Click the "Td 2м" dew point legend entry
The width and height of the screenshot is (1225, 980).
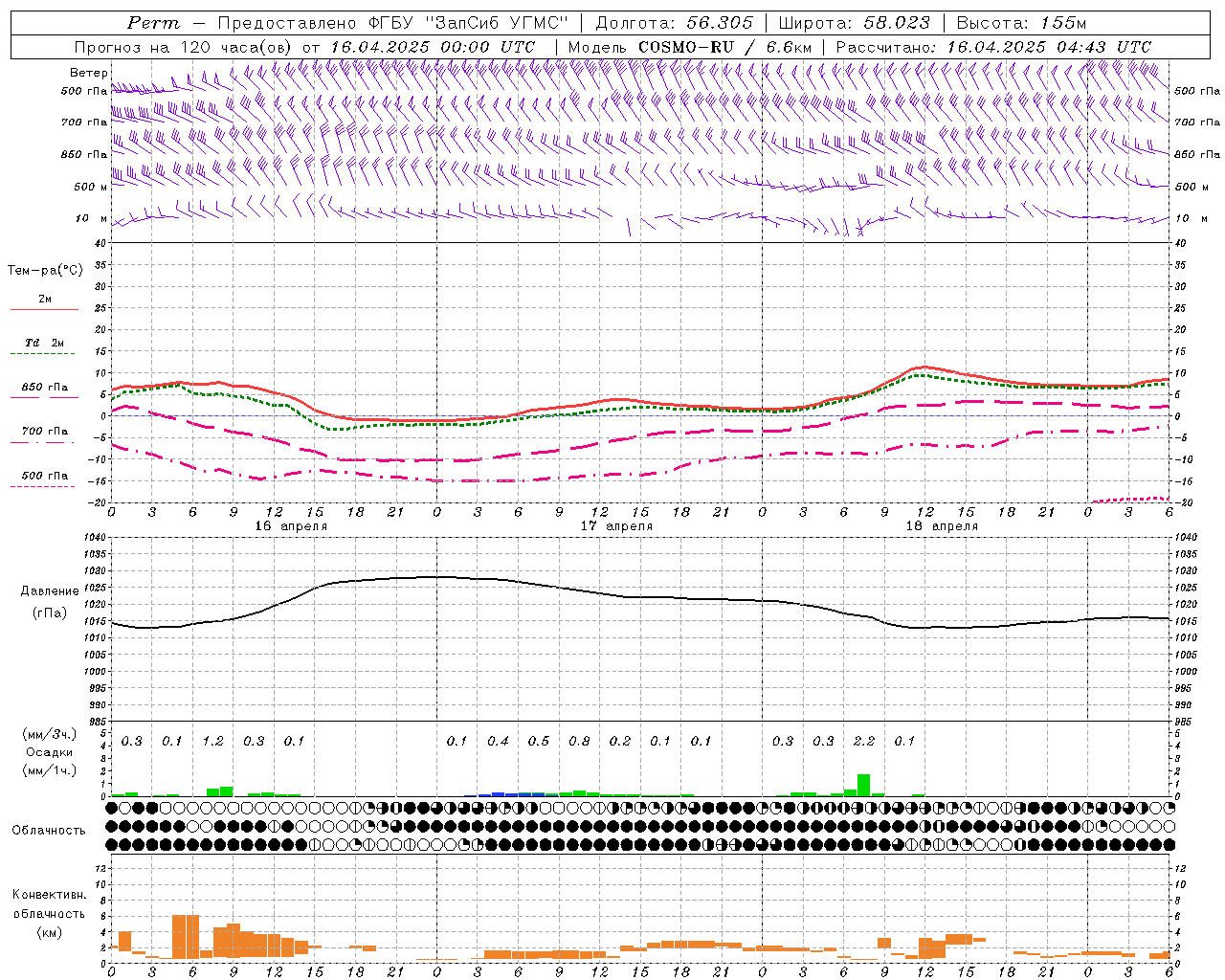45,343
